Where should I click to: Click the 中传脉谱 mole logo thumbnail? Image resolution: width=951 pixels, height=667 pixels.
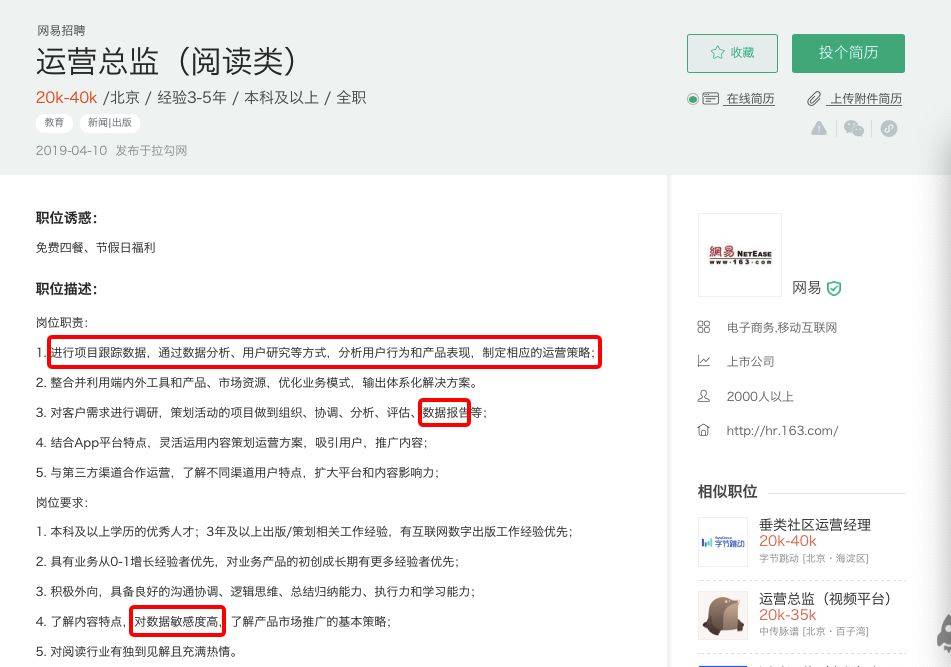[x=722, y=615]
